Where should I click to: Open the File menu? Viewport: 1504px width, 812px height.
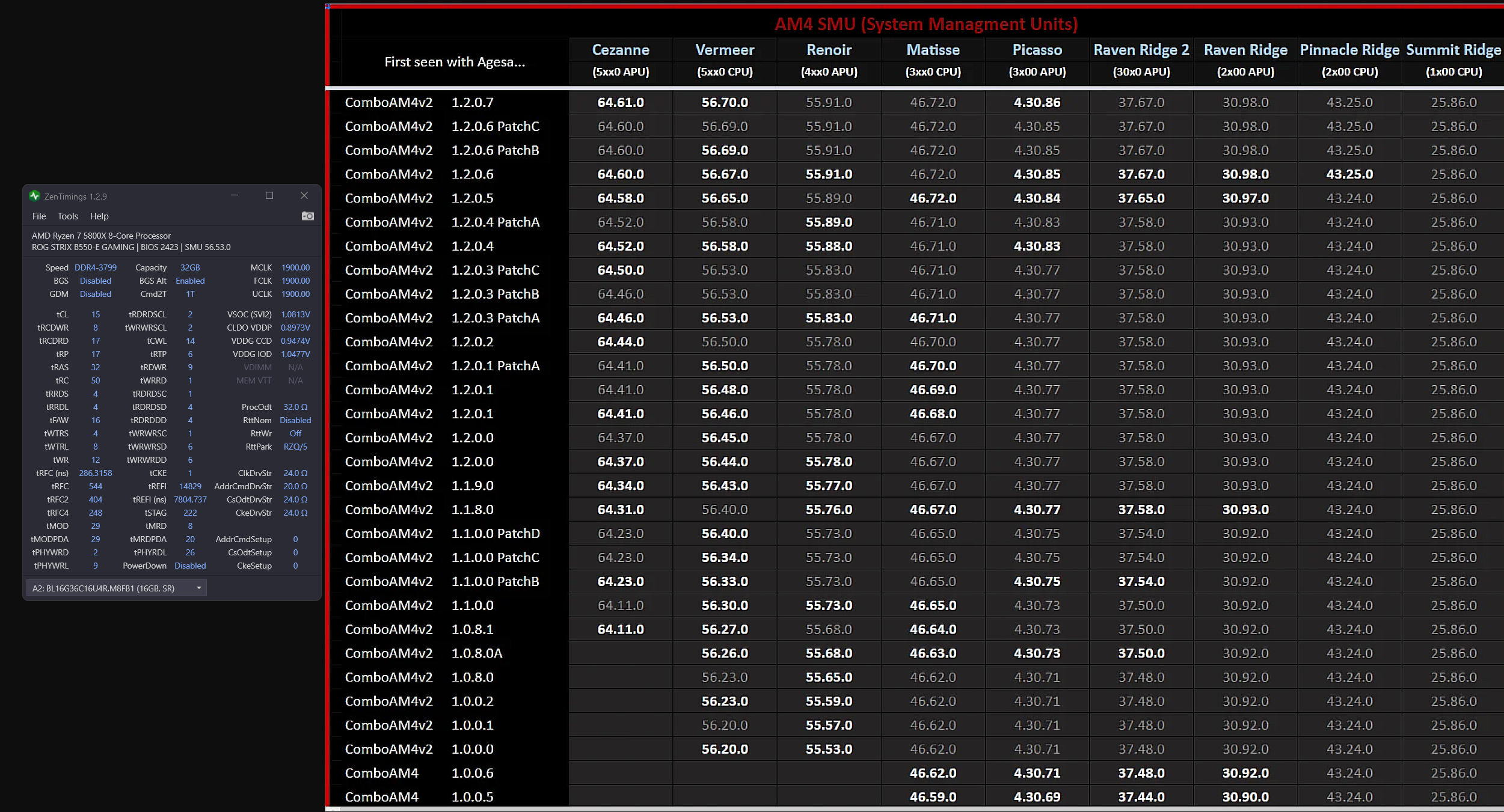(x=38, y=216)
